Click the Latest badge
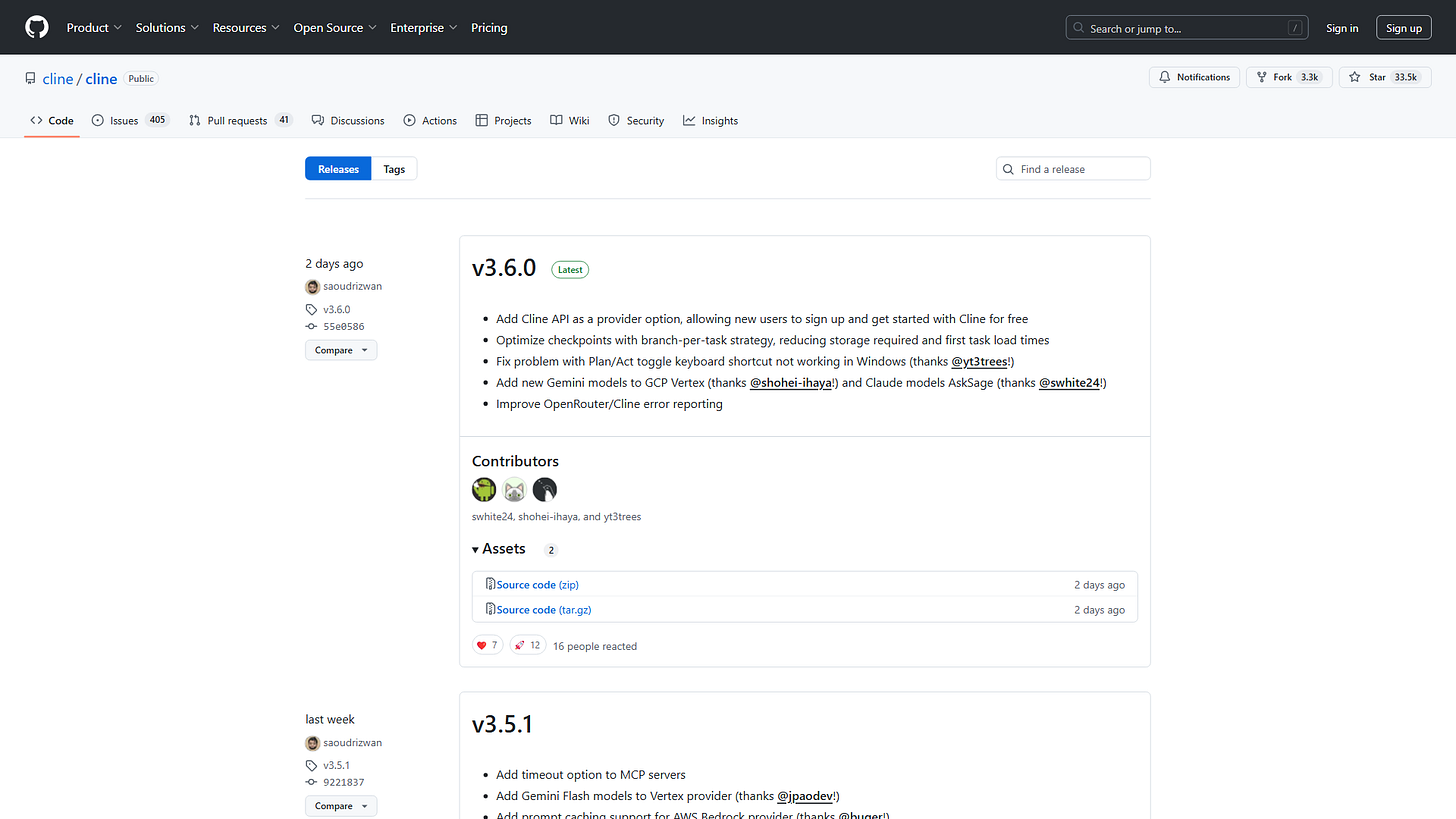The height and width of the screenshot is (819, 1456). 570,269
